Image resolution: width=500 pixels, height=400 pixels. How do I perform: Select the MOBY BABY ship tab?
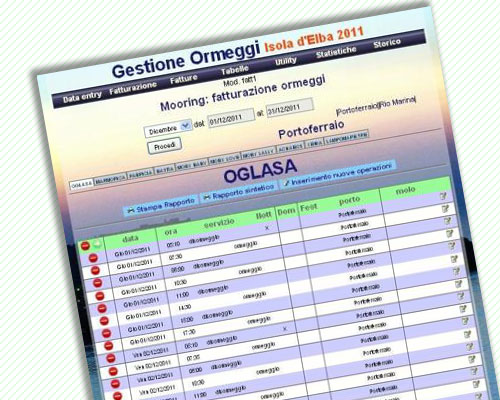(192, 165)
